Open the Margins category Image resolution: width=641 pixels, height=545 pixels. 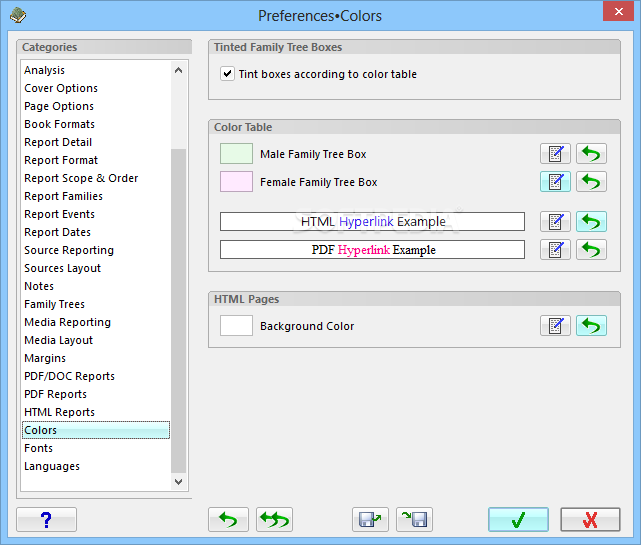[96, 358]
